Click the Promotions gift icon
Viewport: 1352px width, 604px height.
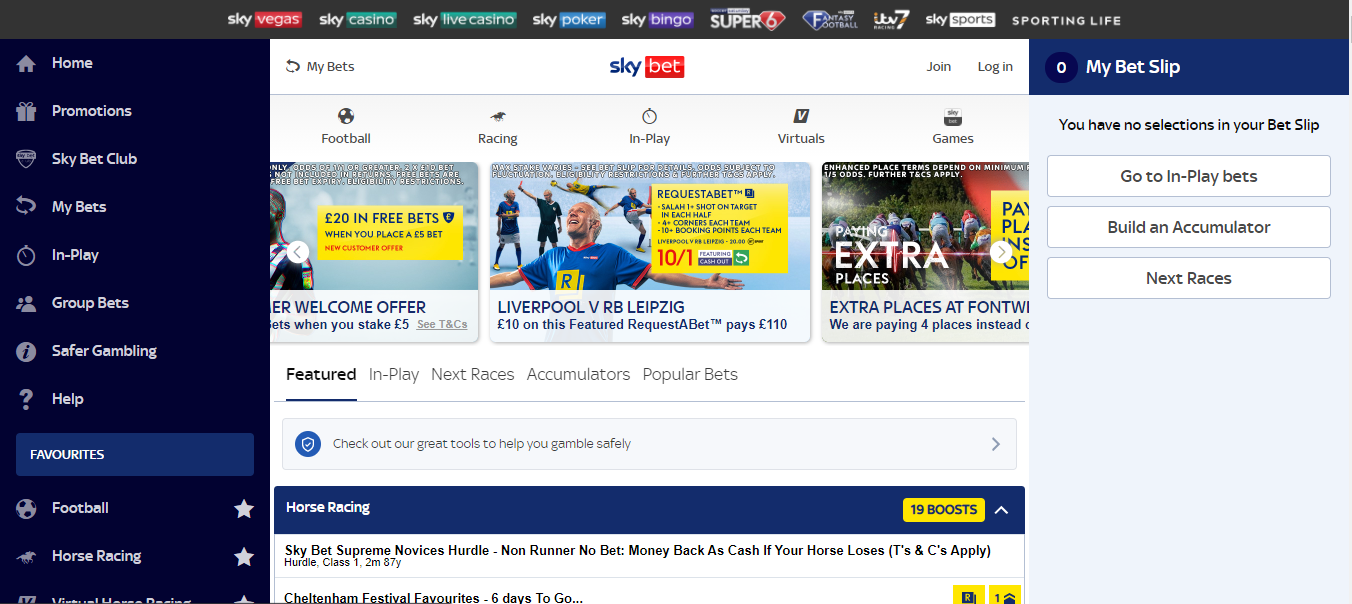coord(27,111)
